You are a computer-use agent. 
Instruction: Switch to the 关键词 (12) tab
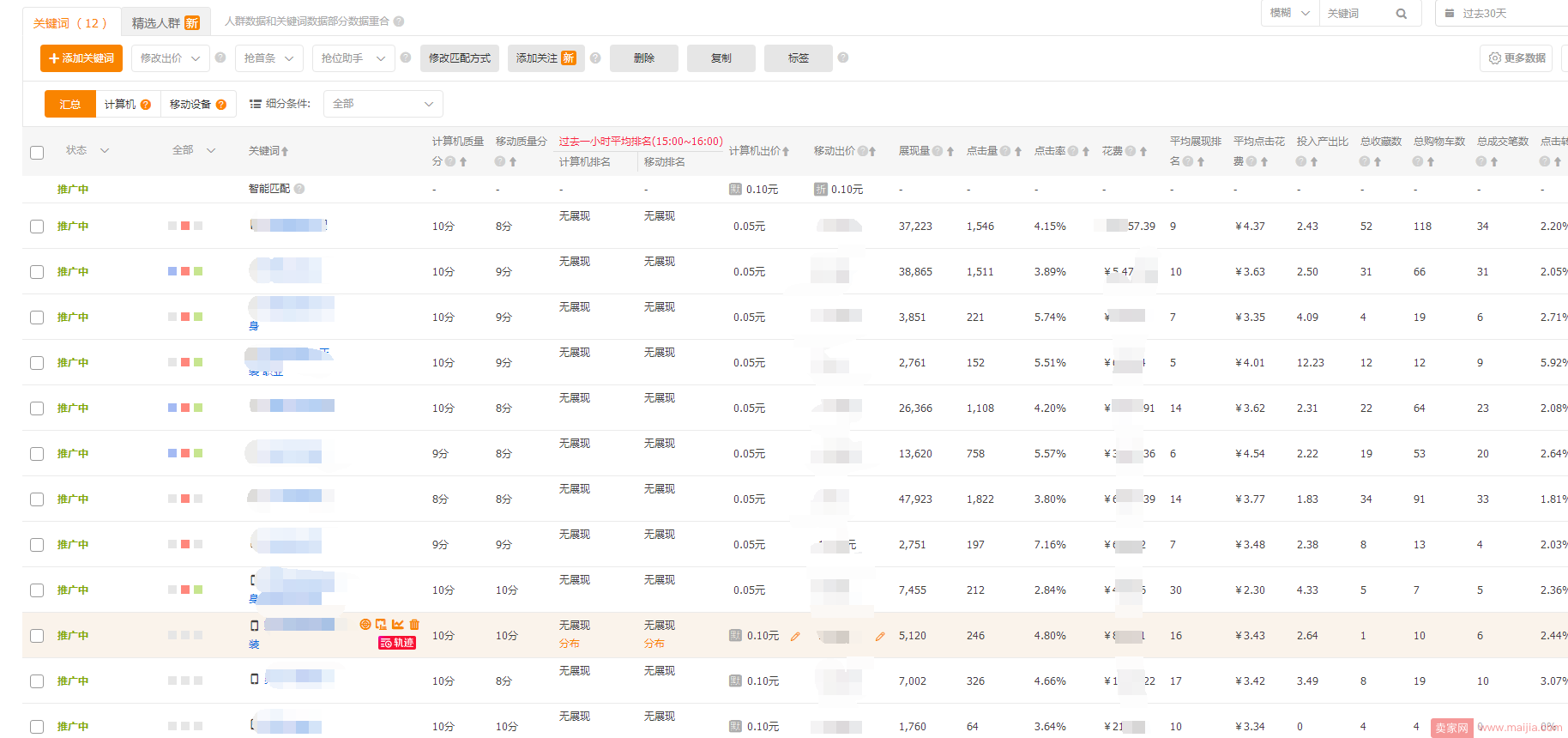tap(70, 23)
